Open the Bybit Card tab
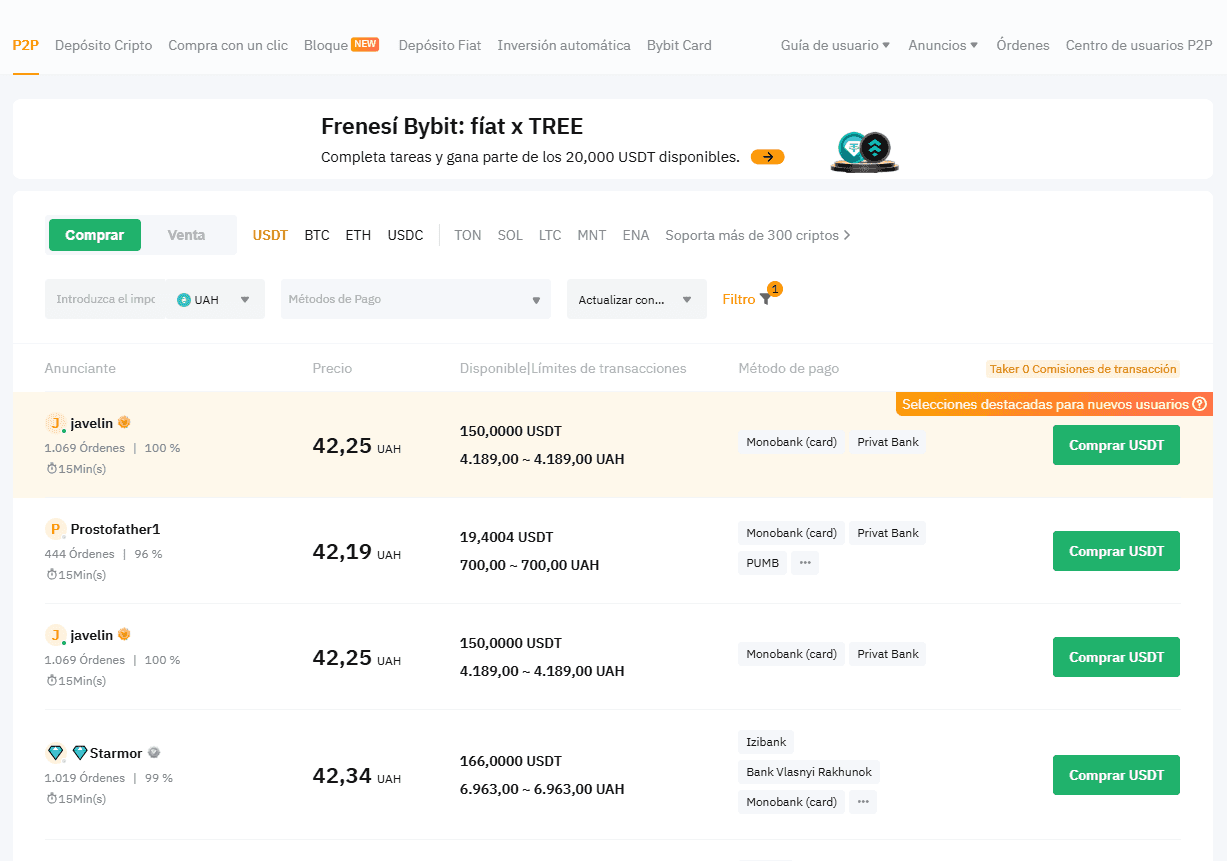Image resolution: width=1227 pixels, height=861 pixels. 679,45
